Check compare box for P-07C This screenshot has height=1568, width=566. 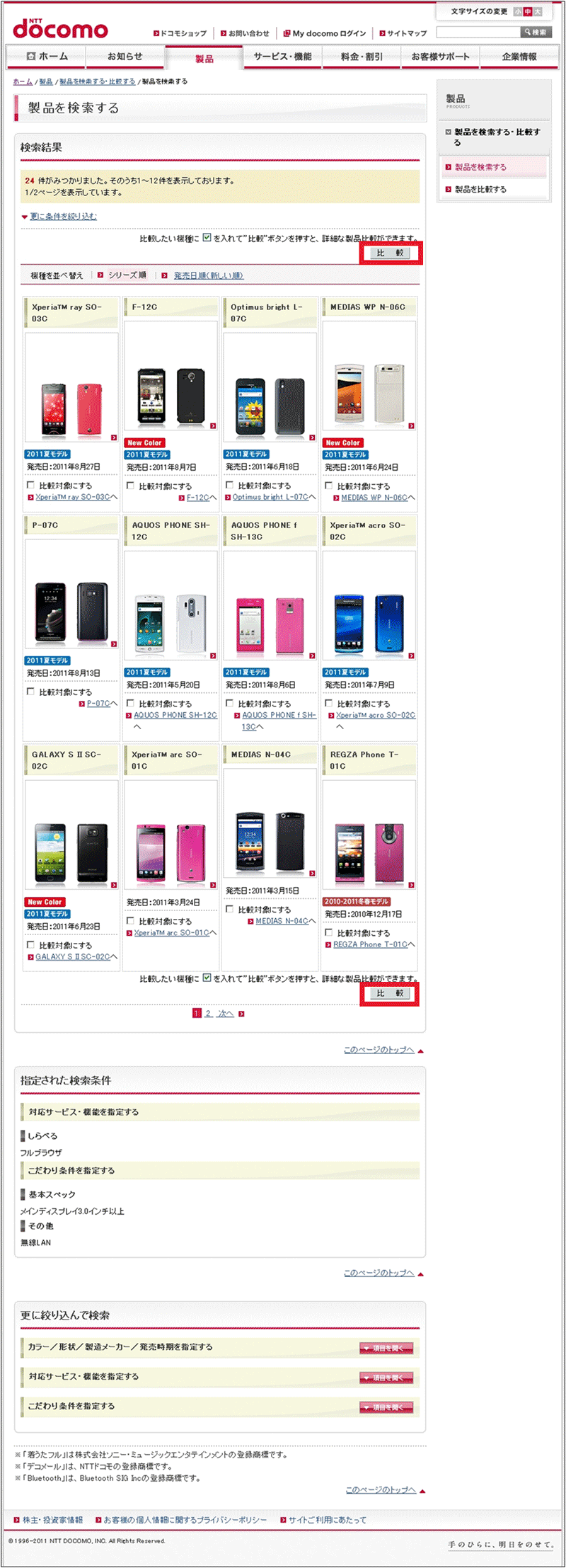point(30,691)
